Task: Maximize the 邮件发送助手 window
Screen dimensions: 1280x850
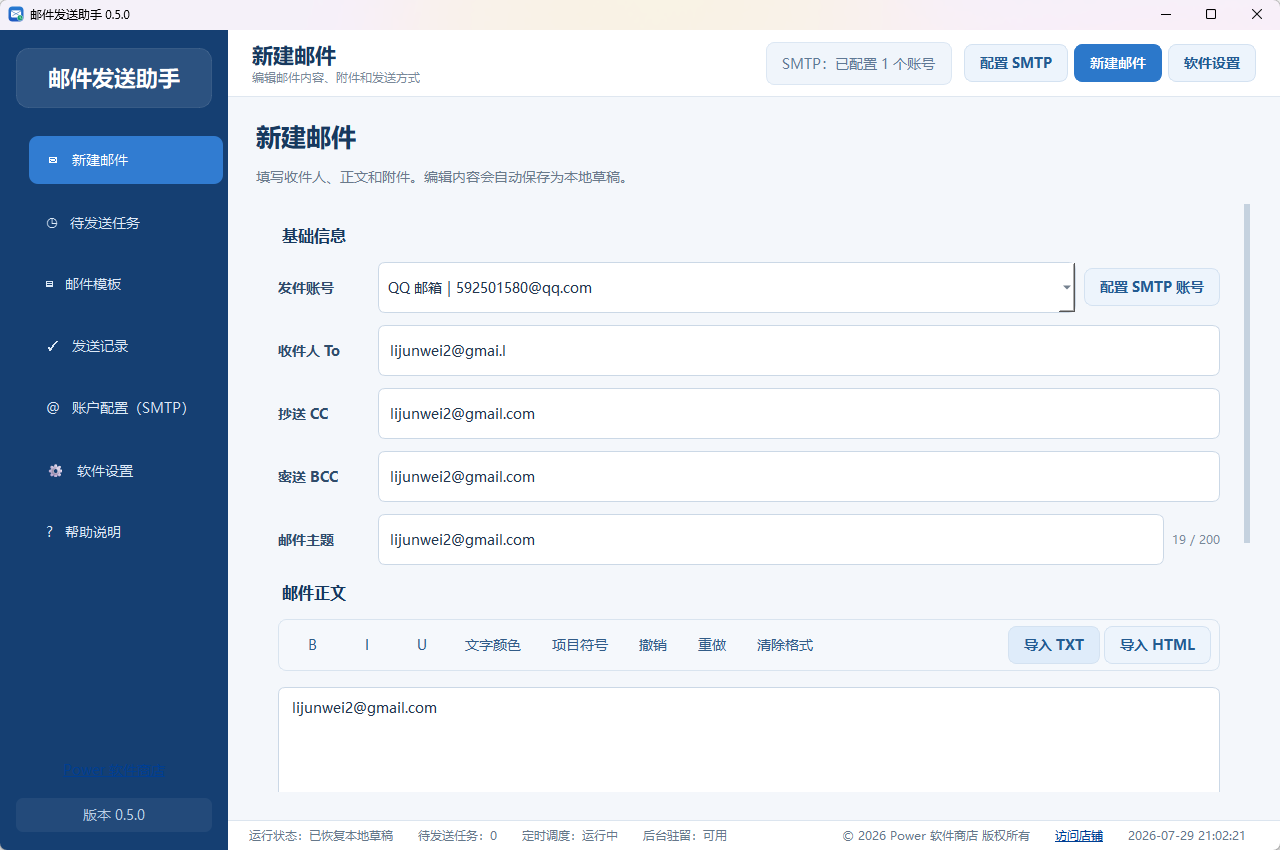Action: (x=1211, y=14)
